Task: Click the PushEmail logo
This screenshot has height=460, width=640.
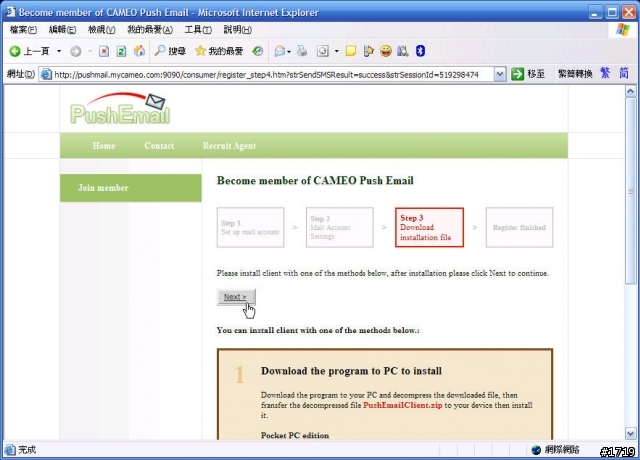Action: 120,109
